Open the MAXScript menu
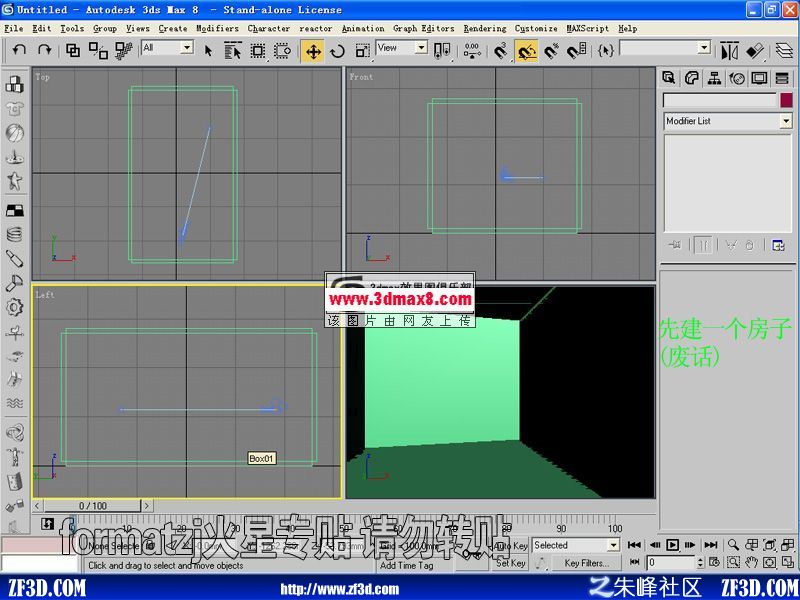Viewport: 800px width, 600px height. (x=588, y=29)
